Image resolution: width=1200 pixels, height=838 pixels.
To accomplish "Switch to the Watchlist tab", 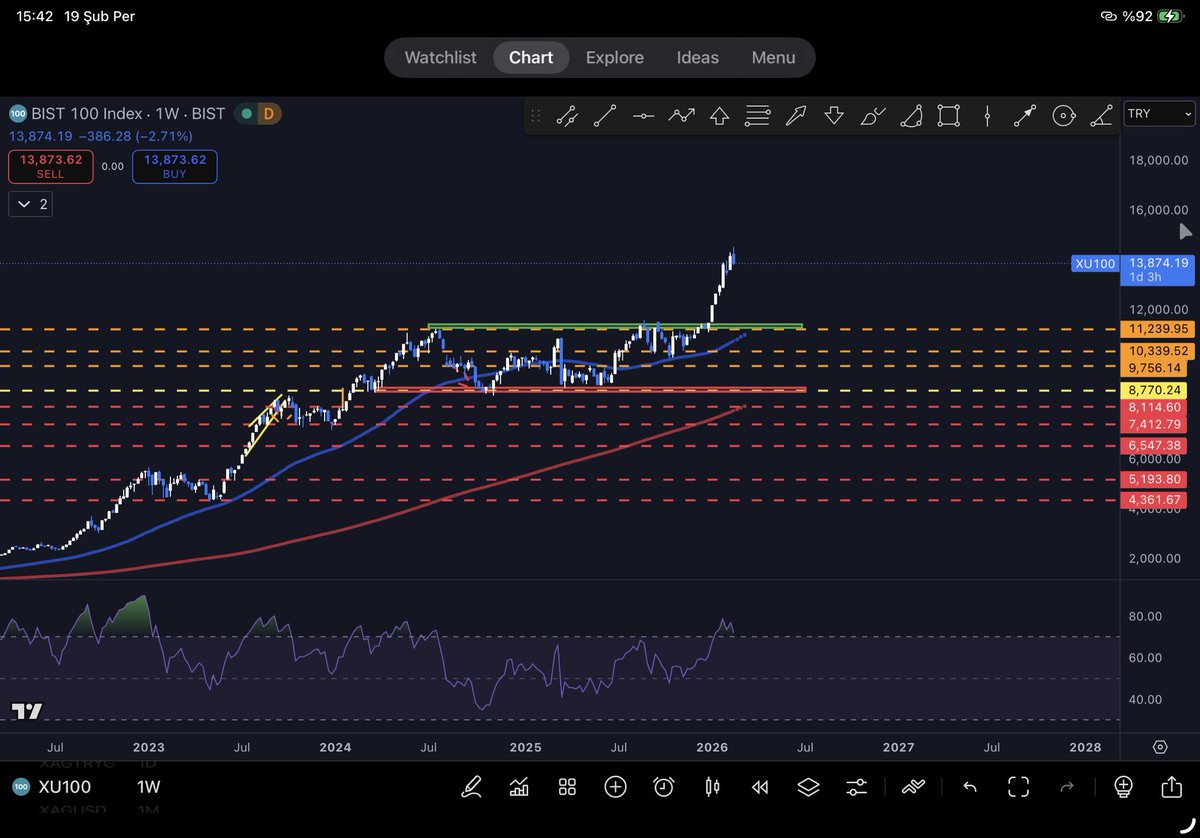I will pyautogui.click(x=440, y=57).
